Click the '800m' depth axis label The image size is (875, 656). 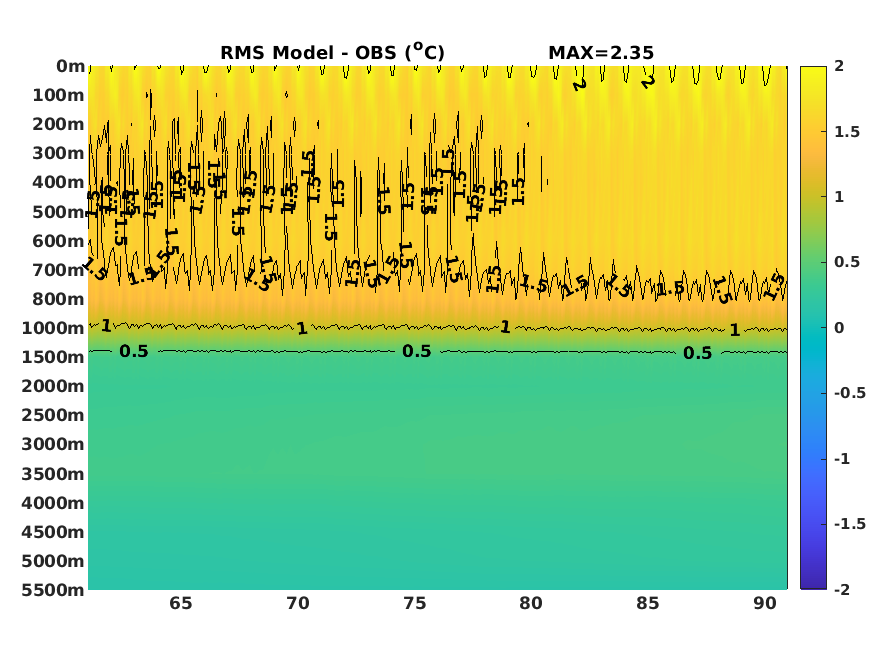point(58,298)
